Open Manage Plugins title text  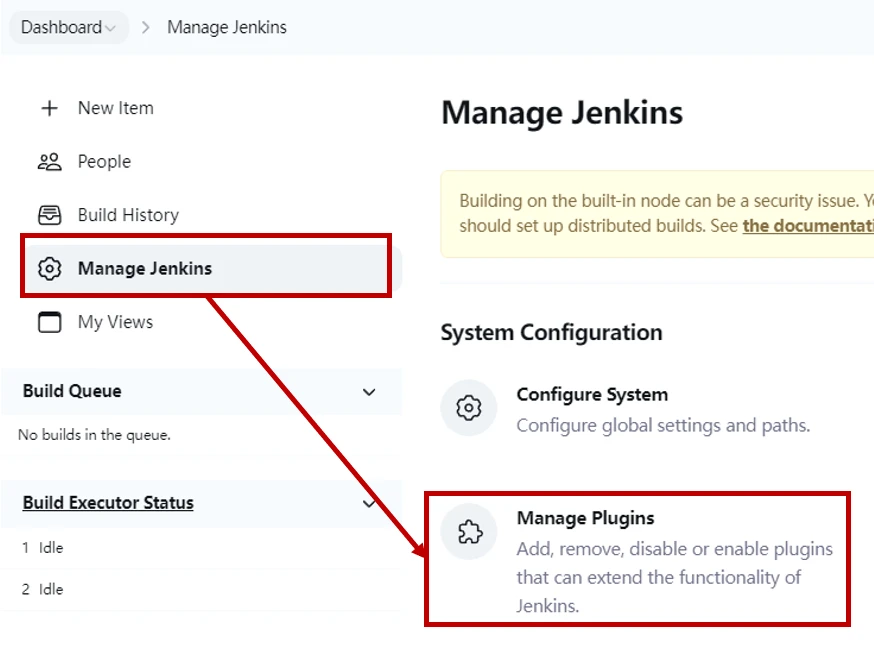[x=585, y=518]
